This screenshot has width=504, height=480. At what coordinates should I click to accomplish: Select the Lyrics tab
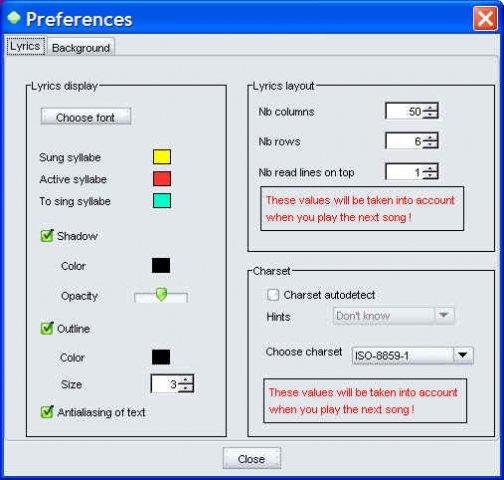tap(25, 46)
